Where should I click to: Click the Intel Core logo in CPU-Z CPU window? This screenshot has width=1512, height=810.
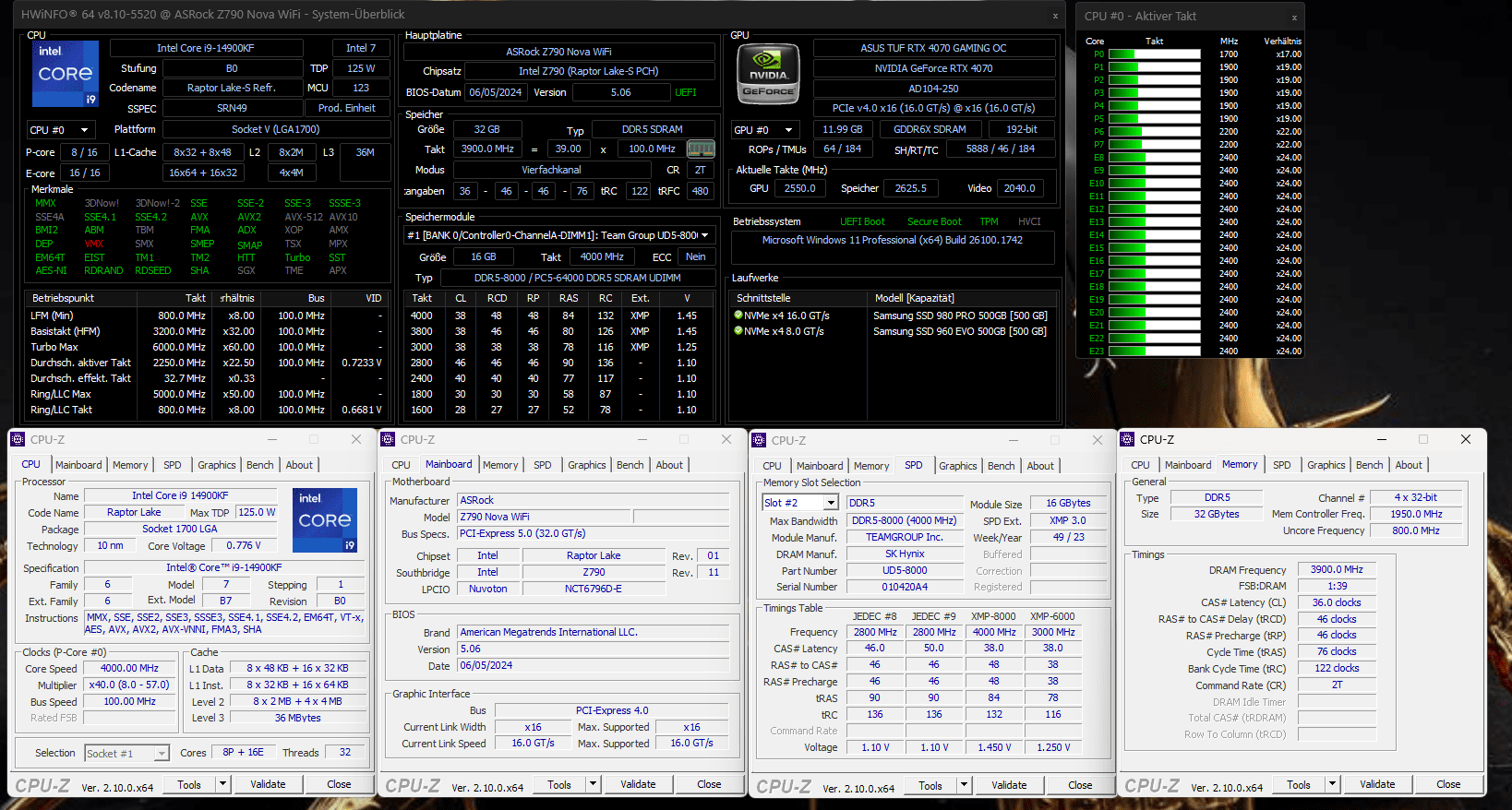pyautogui.click(x=325, y=519)
